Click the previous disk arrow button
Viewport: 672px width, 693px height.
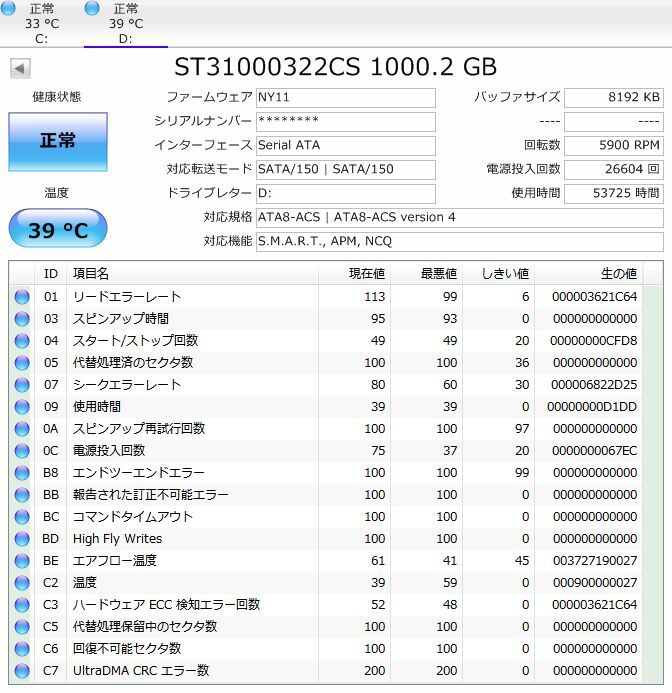(20, 69)
